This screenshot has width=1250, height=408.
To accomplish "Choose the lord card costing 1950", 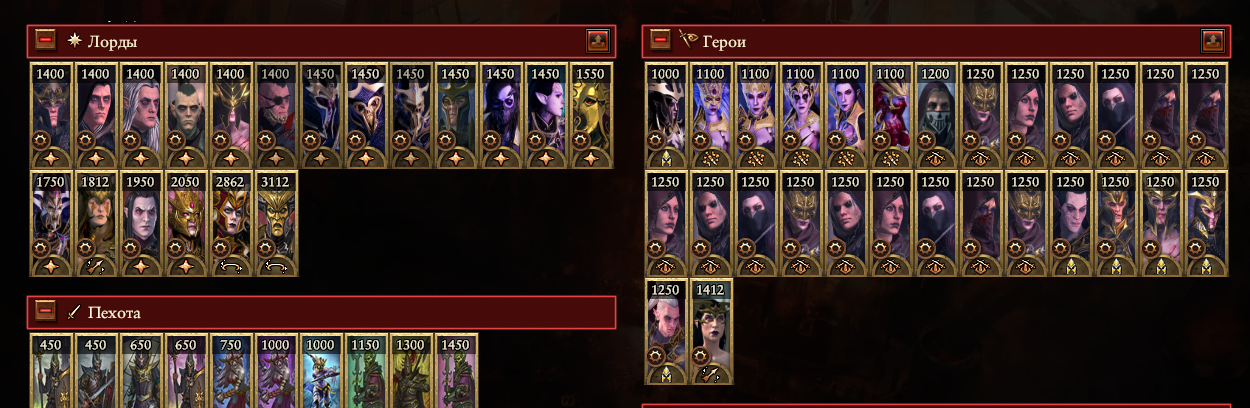I will [x=142, y=222].
